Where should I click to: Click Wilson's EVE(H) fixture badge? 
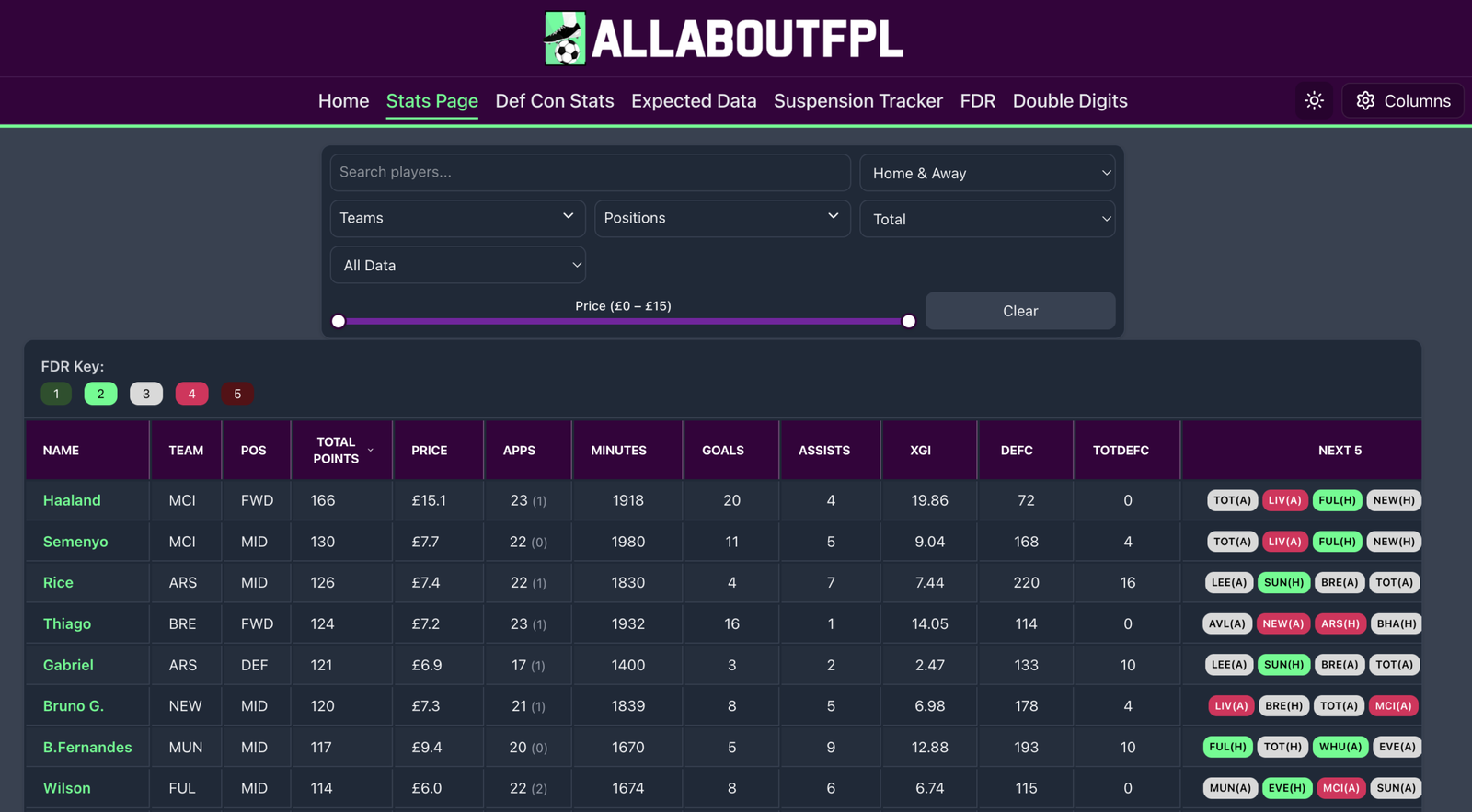(1287, 788)
